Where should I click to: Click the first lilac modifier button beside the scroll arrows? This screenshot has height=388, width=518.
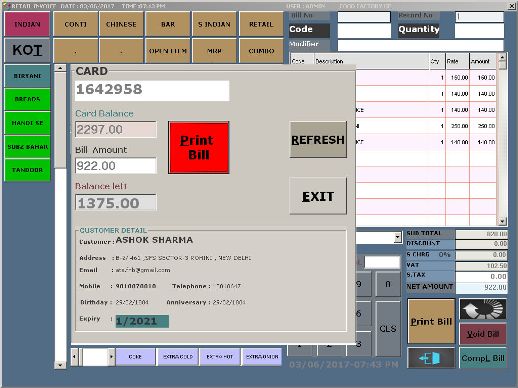(x=135, y=357)
